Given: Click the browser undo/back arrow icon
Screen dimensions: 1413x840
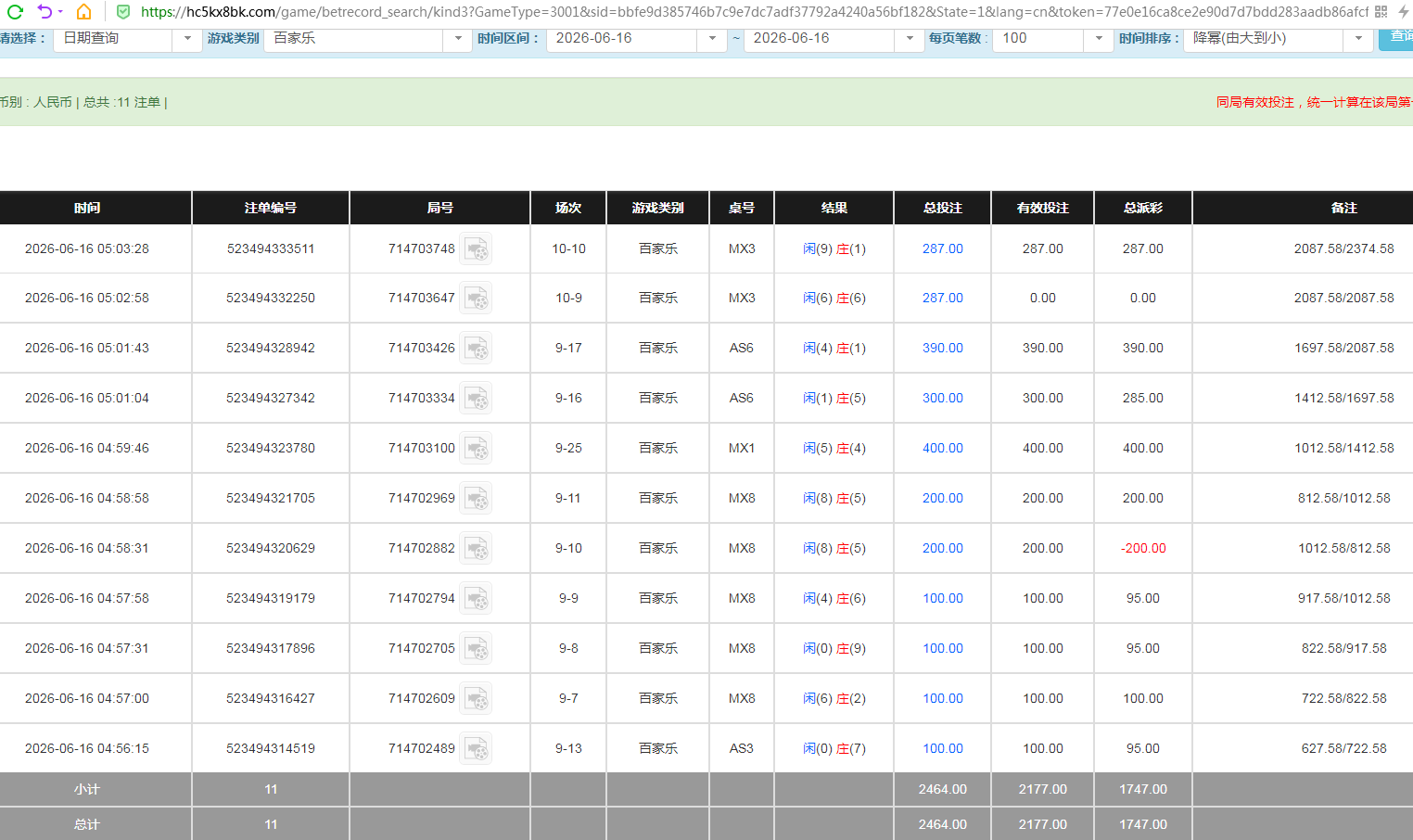Looking at the screenshot, I should (x=45, y=12).
